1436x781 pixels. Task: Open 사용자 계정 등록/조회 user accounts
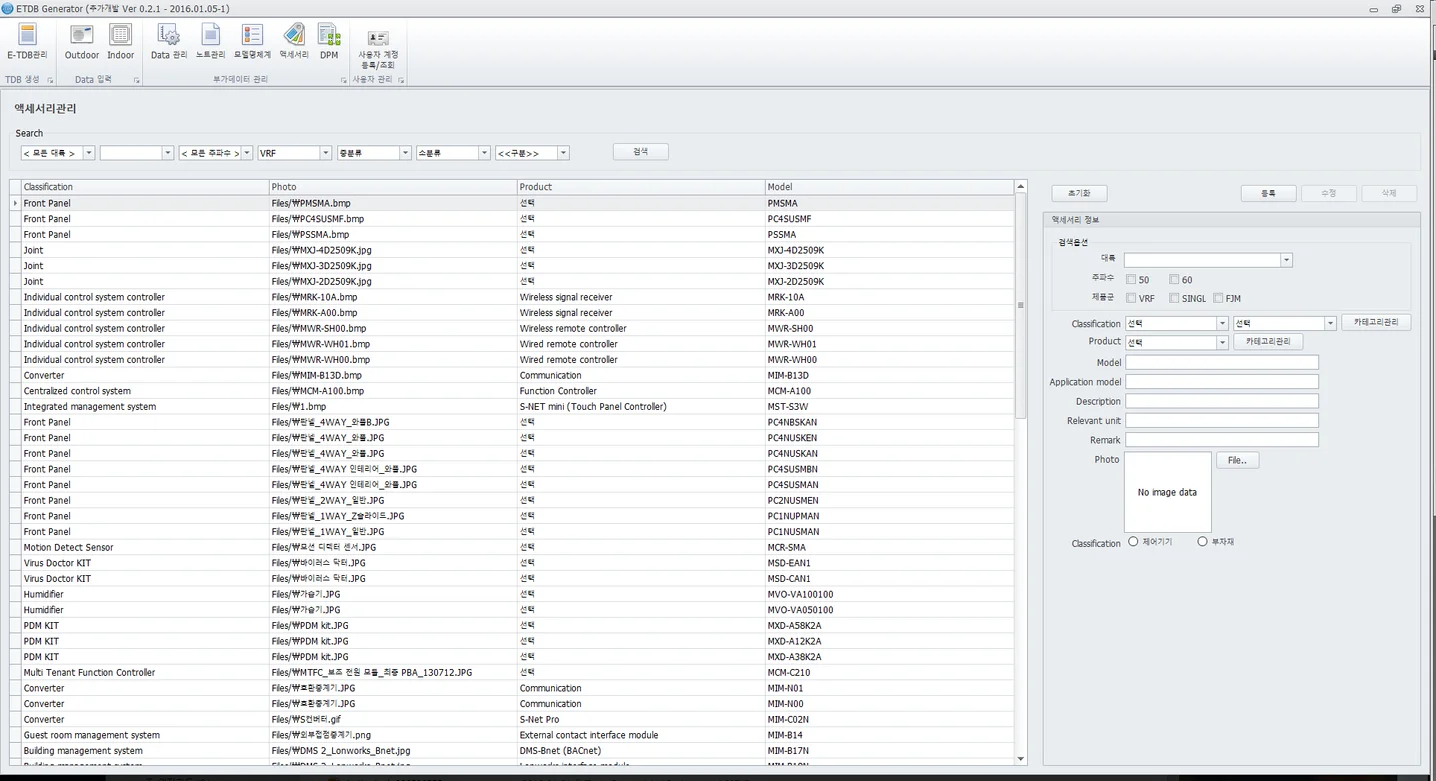click(x=378, y=49)
